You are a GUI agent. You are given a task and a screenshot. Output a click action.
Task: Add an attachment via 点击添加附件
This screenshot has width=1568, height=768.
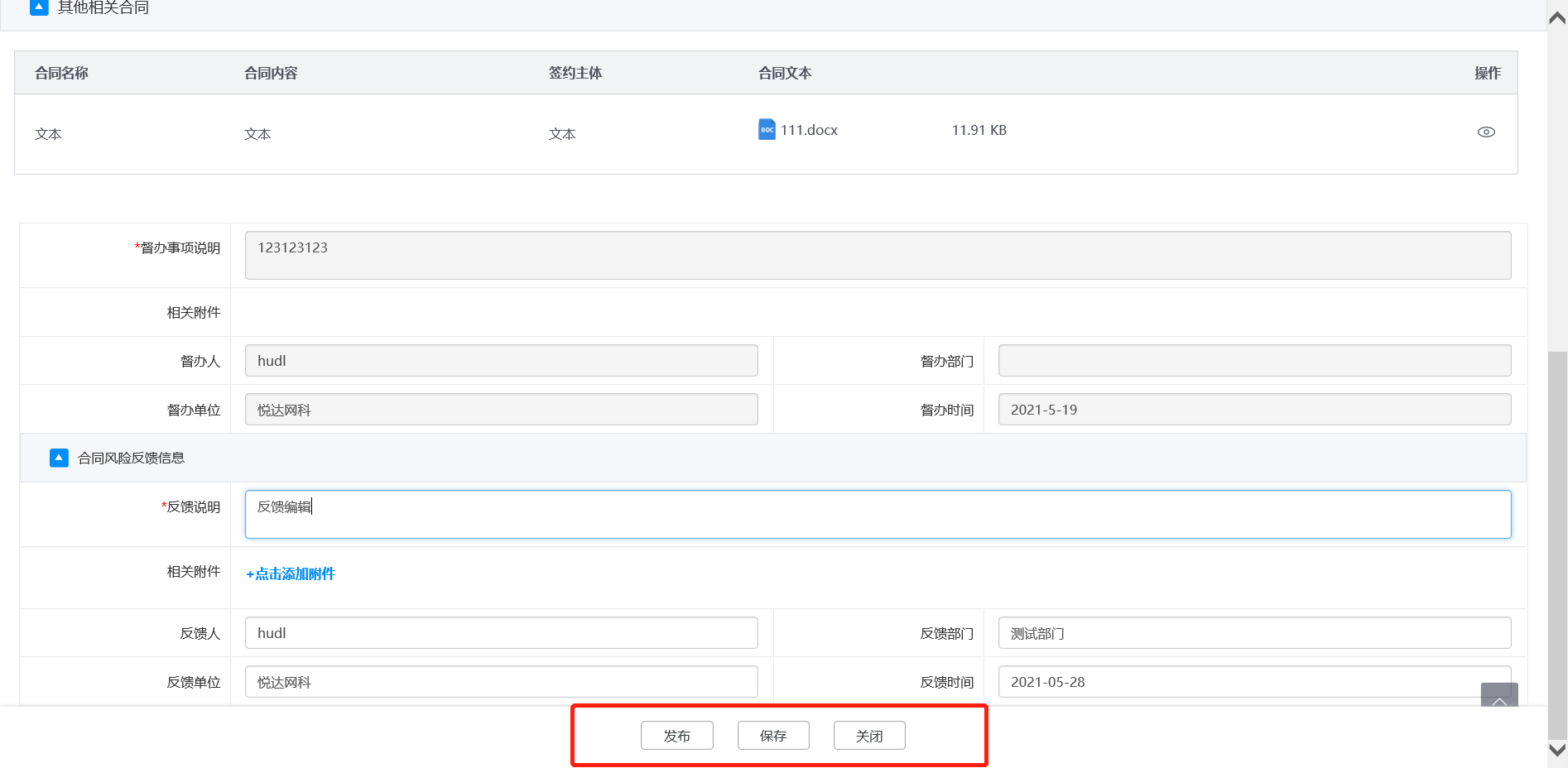click(x=291, y=574)
